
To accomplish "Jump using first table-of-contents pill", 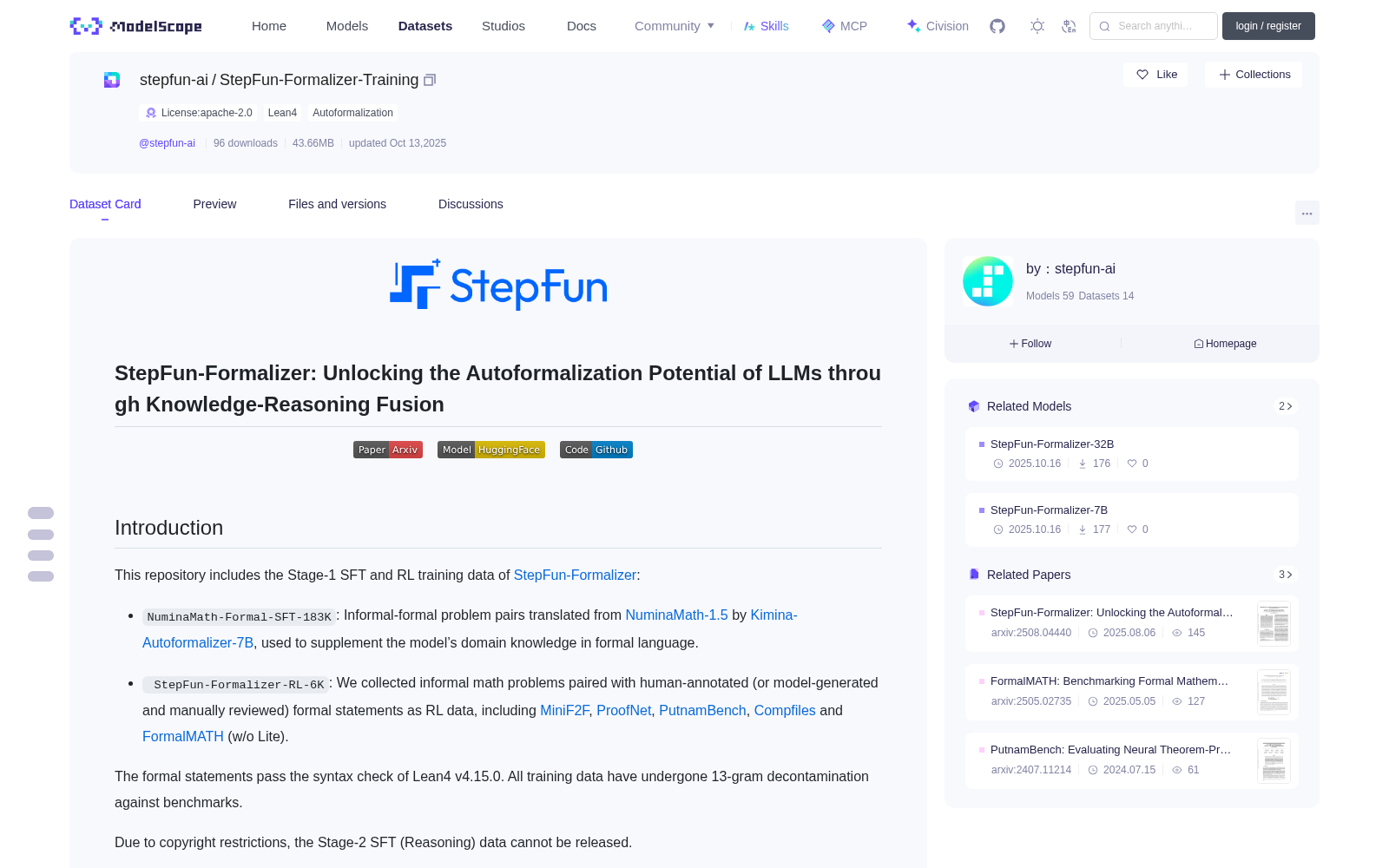I will pyautogui.click(x=41, y=513).
